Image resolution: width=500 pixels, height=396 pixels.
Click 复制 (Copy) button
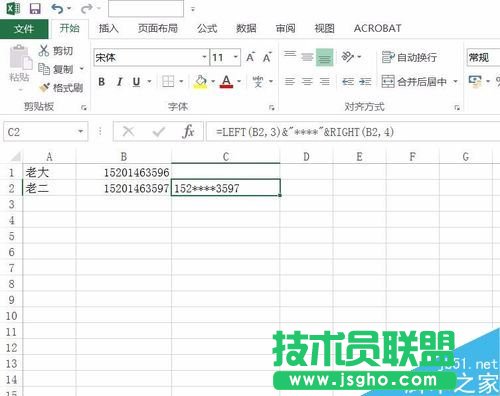[56, 69]
